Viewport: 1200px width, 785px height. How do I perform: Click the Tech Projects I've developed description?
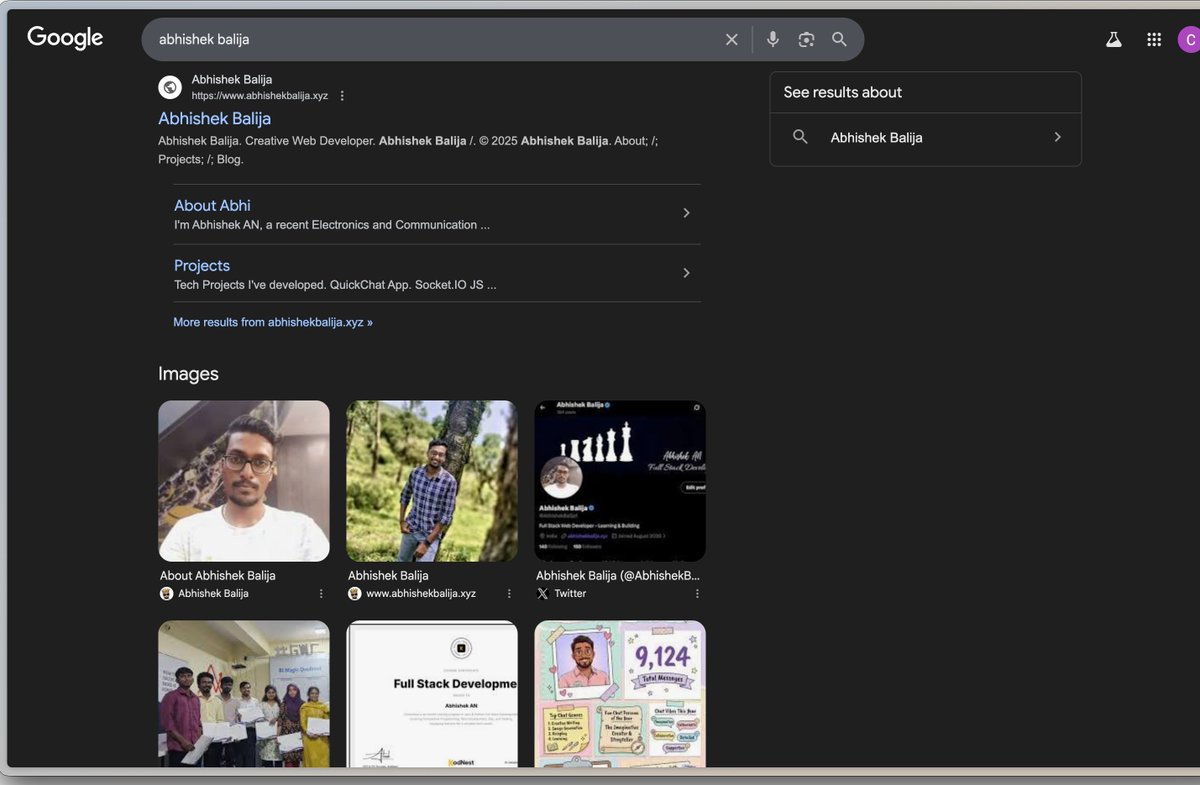click(x=335, y=285)
